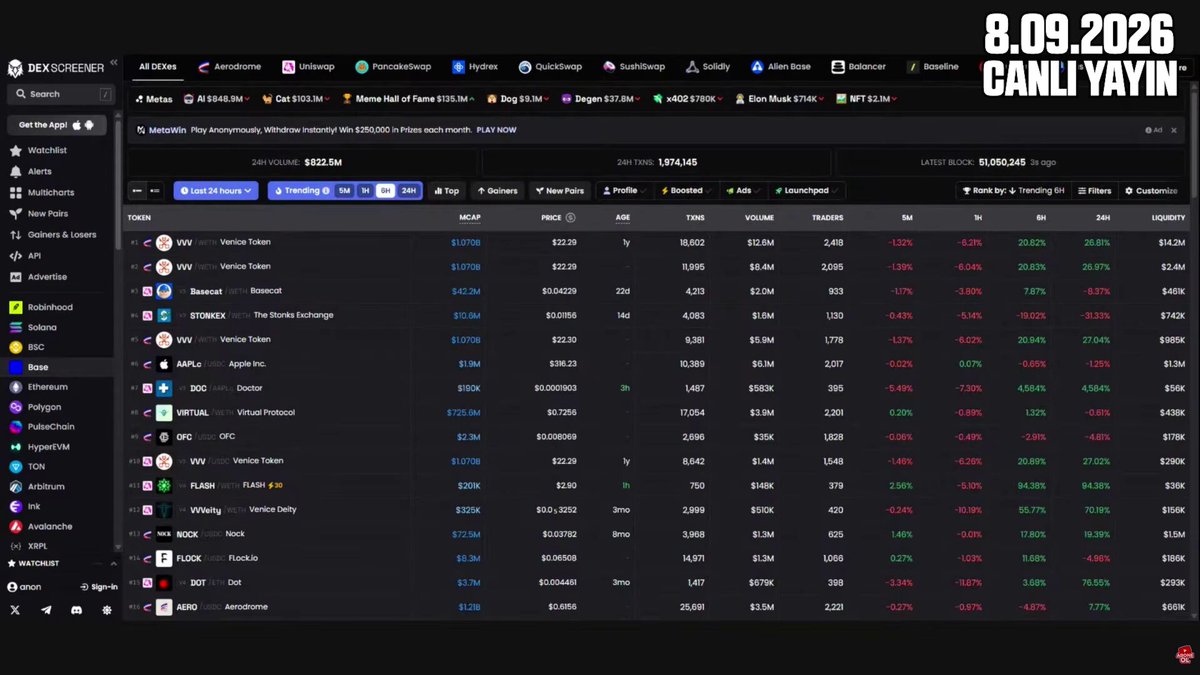Select the 6H trending window
The width and height of the screenshot is (1200, 675).
(x=386, y=191)
